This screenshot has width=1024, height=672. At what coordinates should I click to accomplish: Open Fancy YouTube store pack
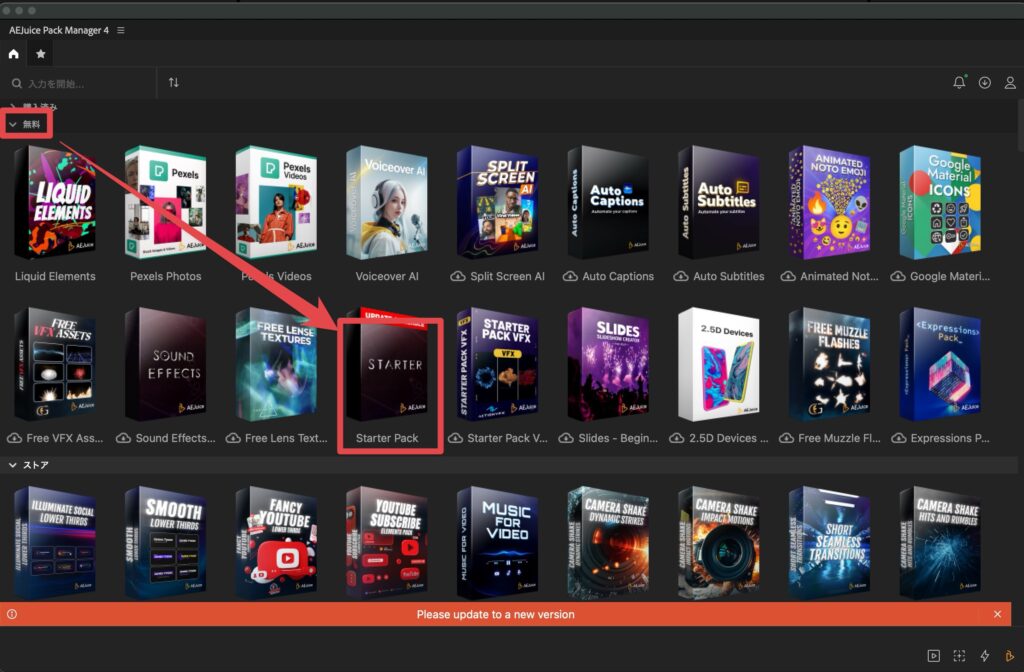(x=276, y=543)
